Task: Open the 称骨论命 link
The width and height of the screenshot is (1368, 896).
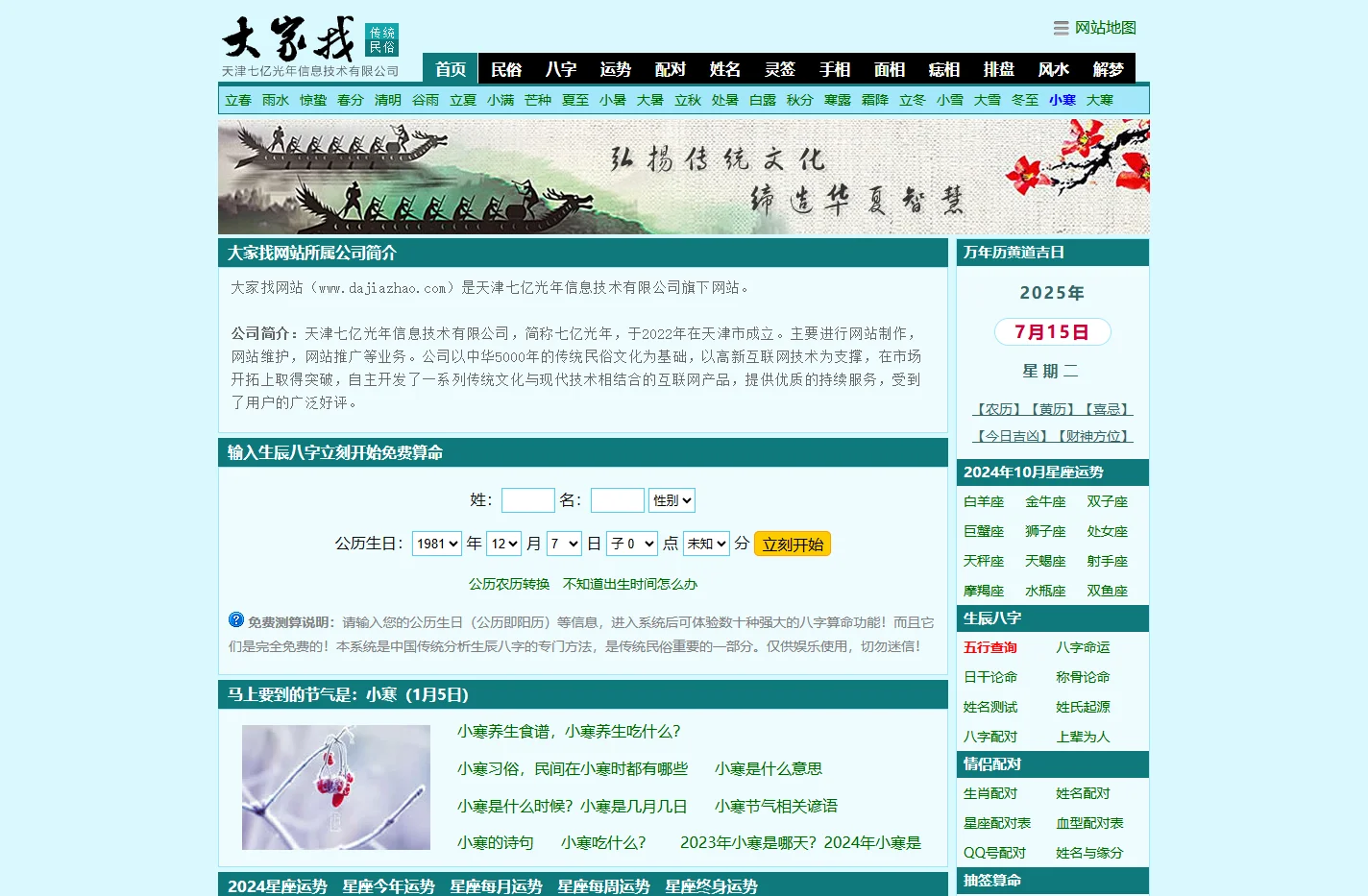Action: pyautogui.click(x=1083, y=677)
